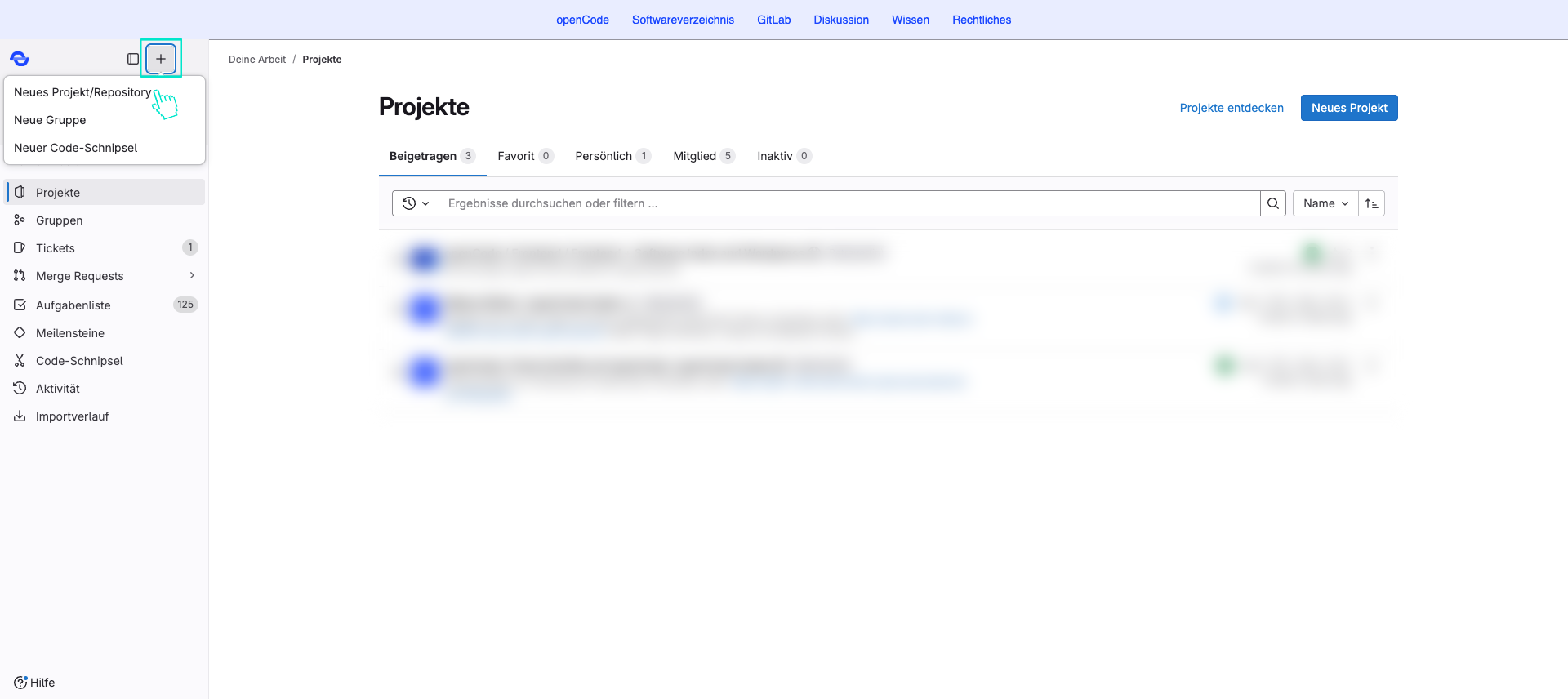Choose Neue Gruppe menu entry
Image resolution: width=1568 pixels, height=699 pixels.
click(x=50, y=120)
